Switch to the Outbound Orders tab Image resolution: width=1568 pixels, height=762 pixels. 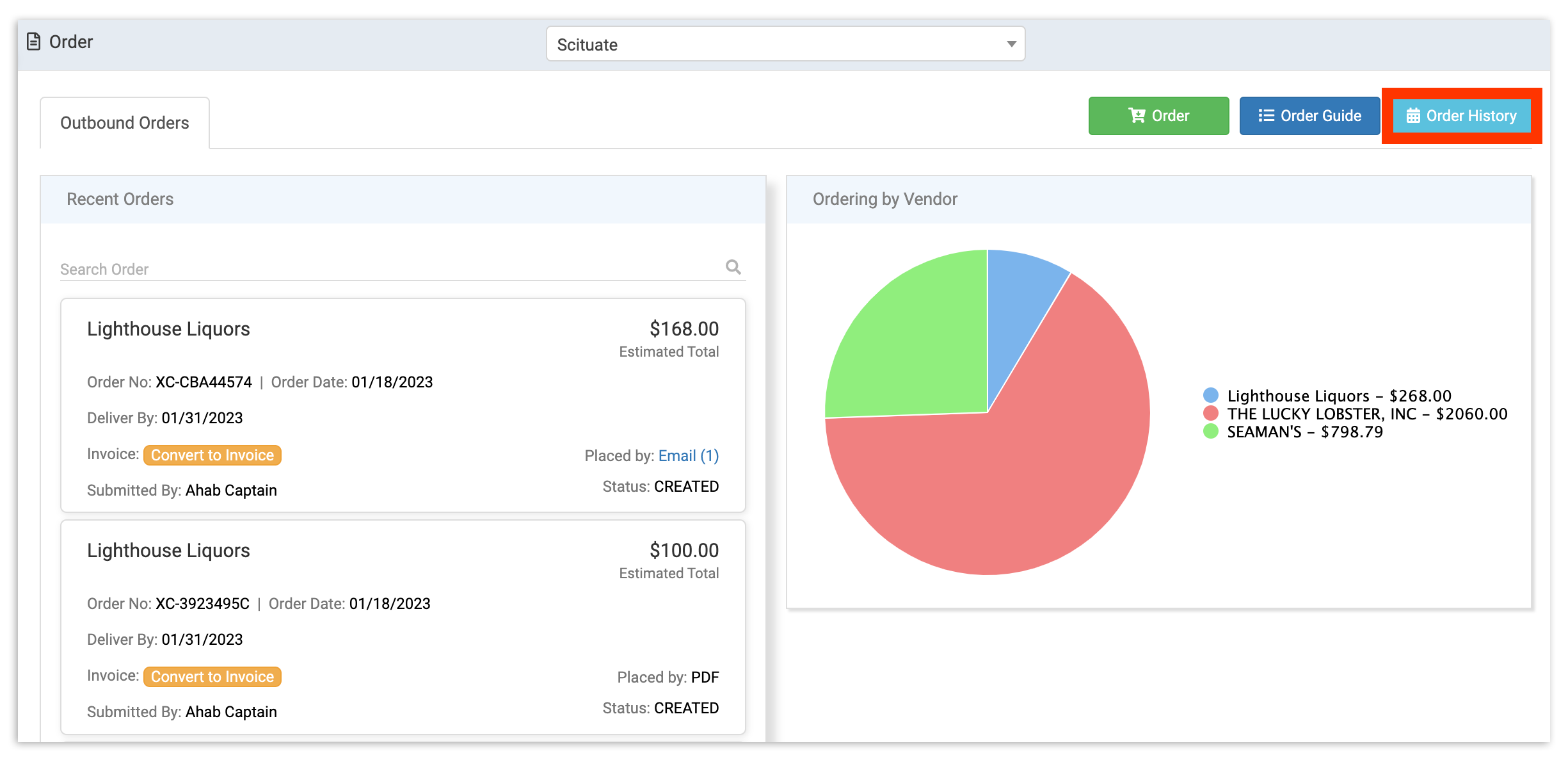[125, 123]
